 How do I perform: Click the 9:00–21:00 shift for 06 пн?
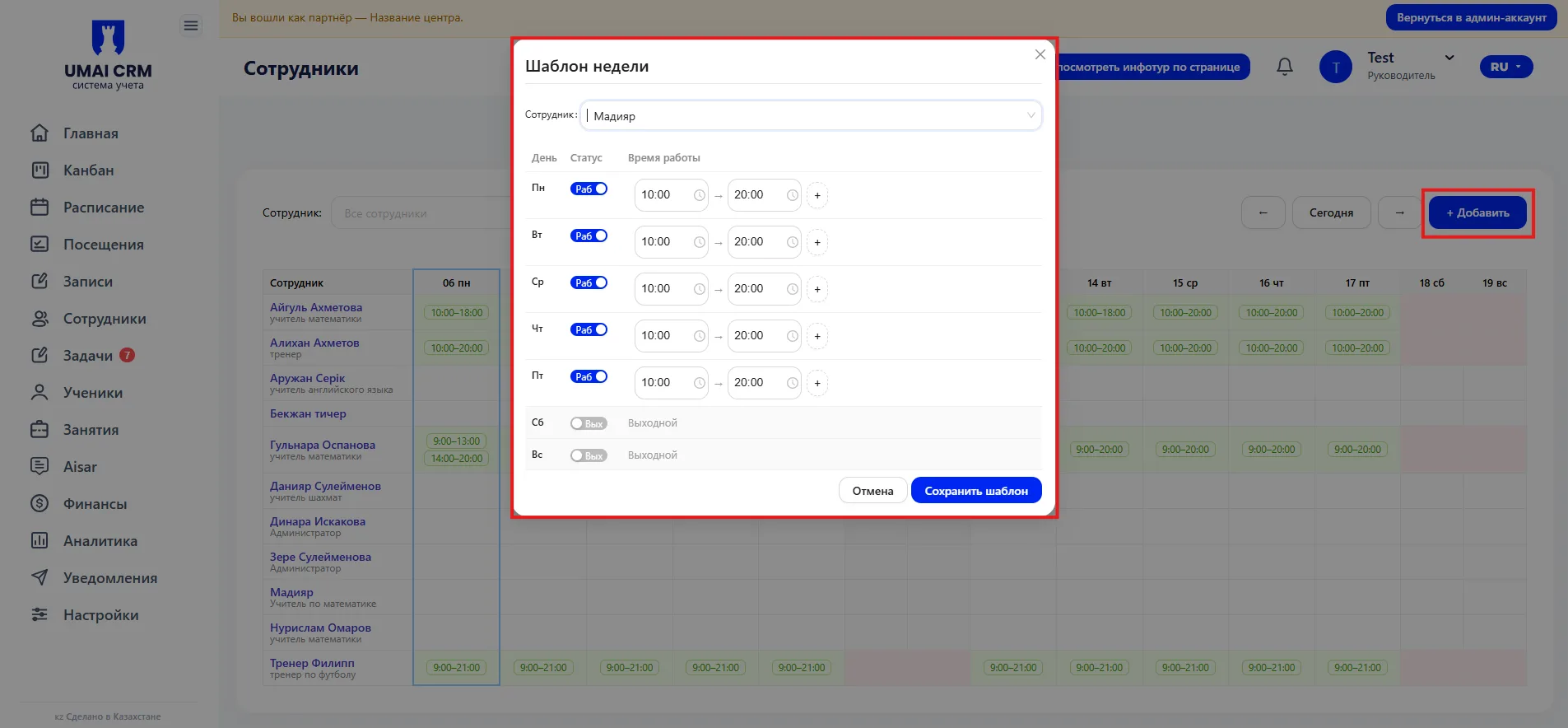coord(456,668)
